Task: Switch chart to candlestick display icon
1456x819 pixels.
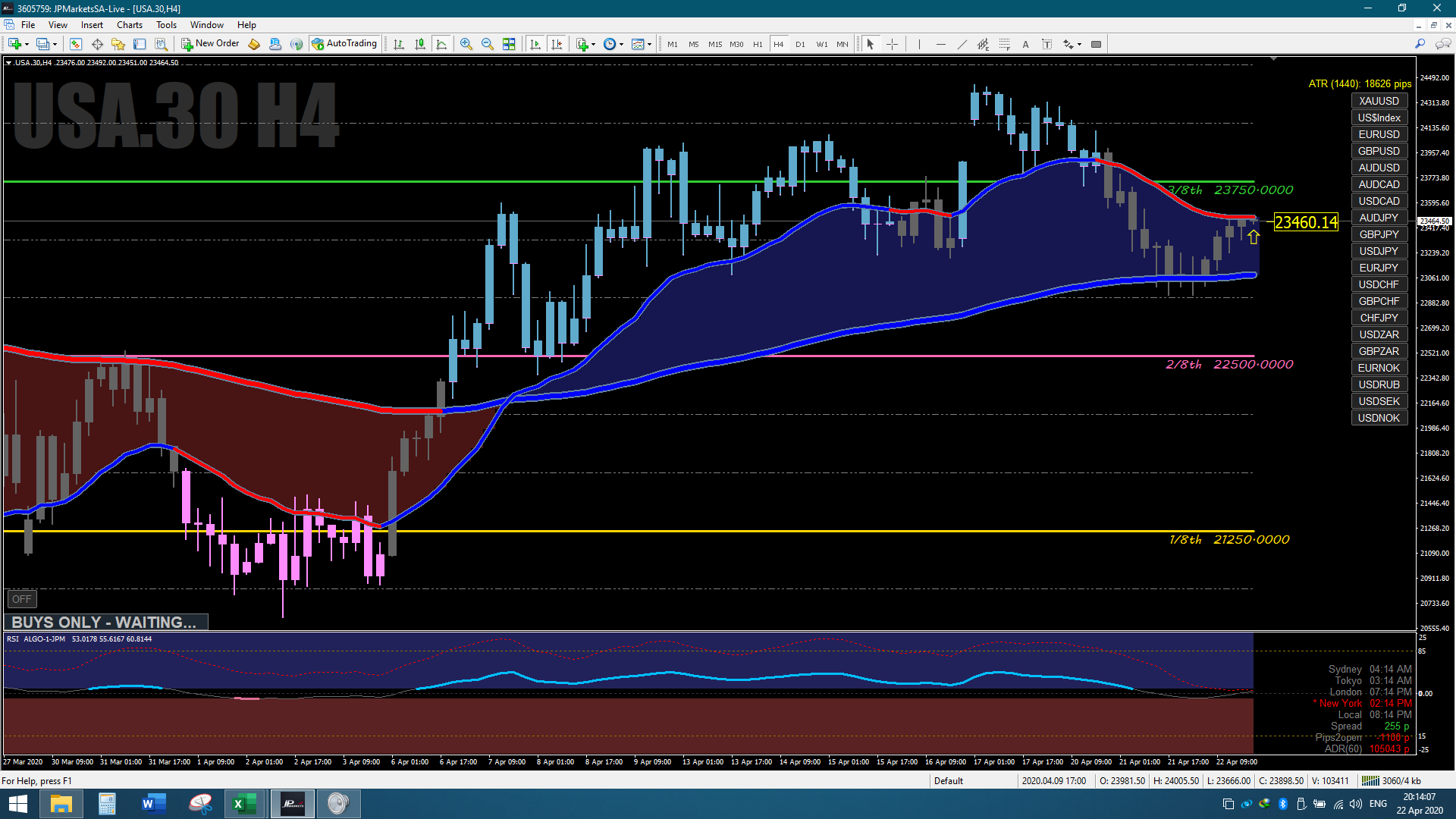Action: tap(420, 44)
